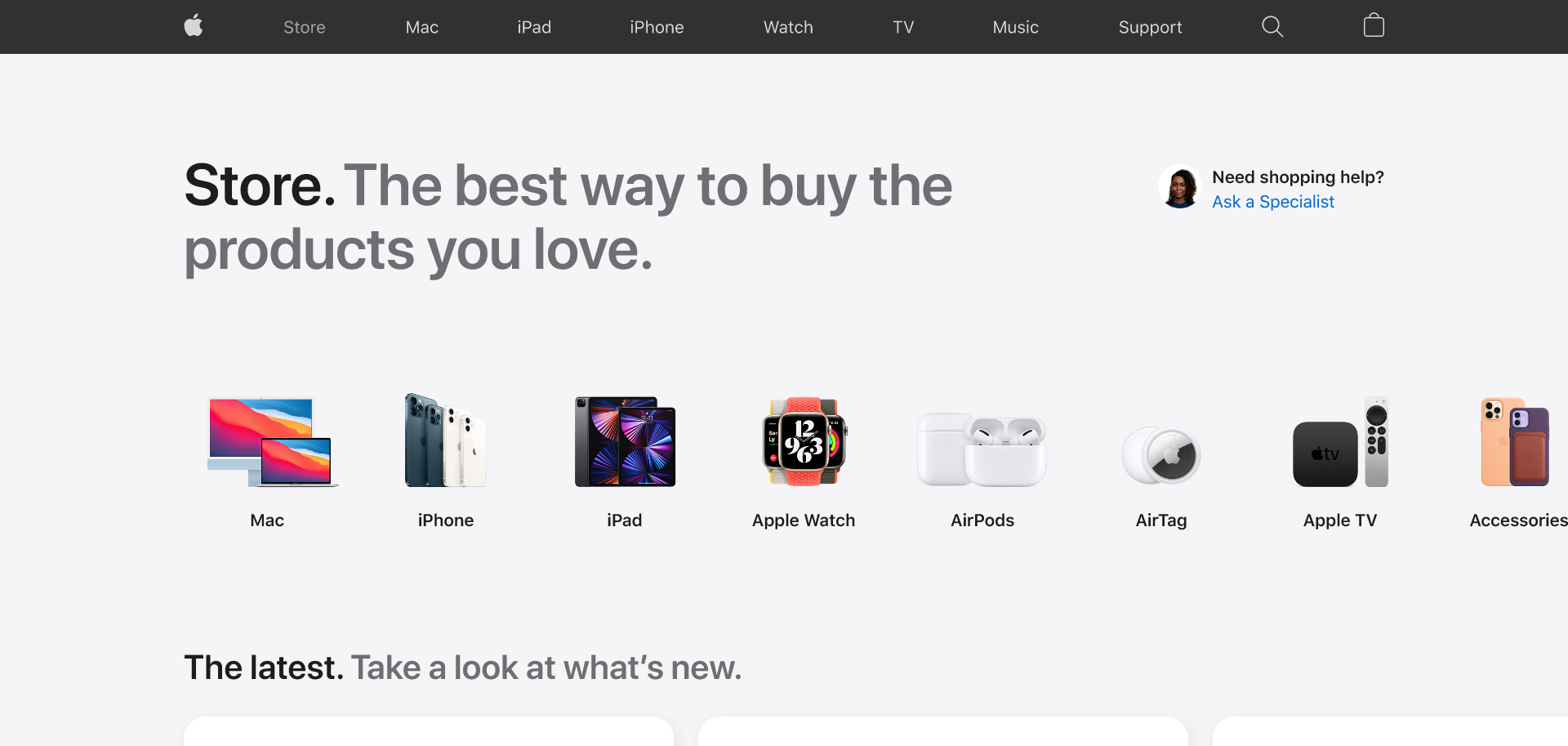This screenshot has width=1568, height=746.
Task: Open iPad in the navigation bar
Action: (534, 27)
